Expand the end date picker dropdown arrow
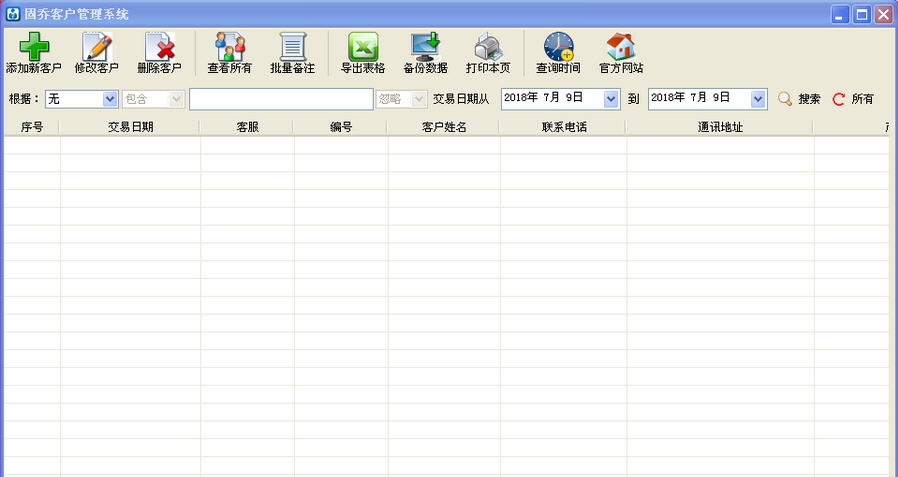This screenshot has height=477, width=898. [x=758, y=99]
